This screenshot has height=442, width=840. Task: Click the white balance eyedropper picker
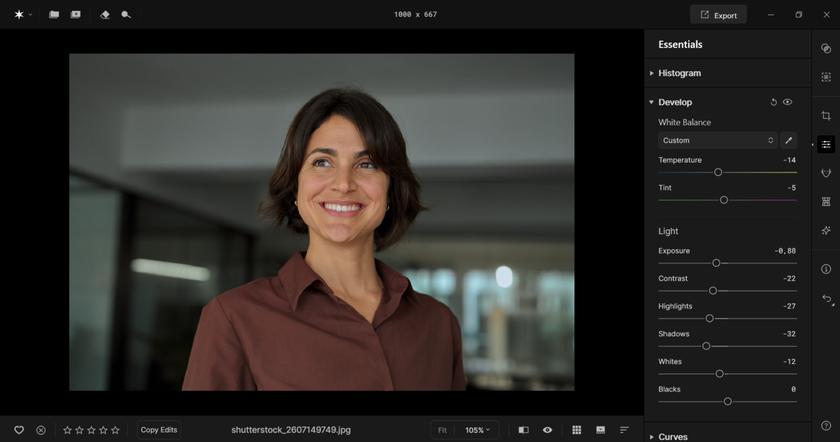pos(788,141)
